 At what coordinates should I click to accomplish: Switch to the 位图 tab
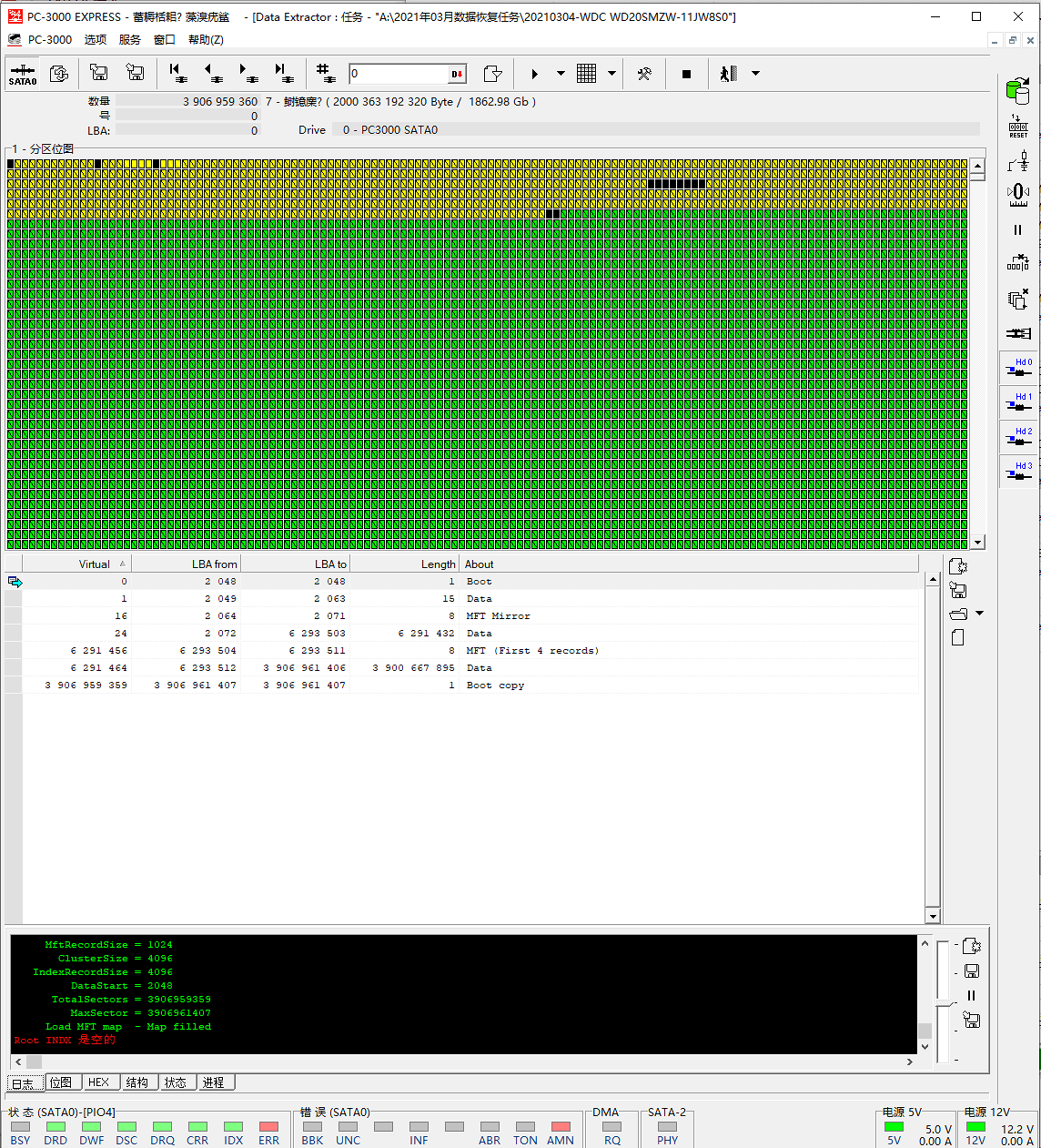[x=61, y=1082]
